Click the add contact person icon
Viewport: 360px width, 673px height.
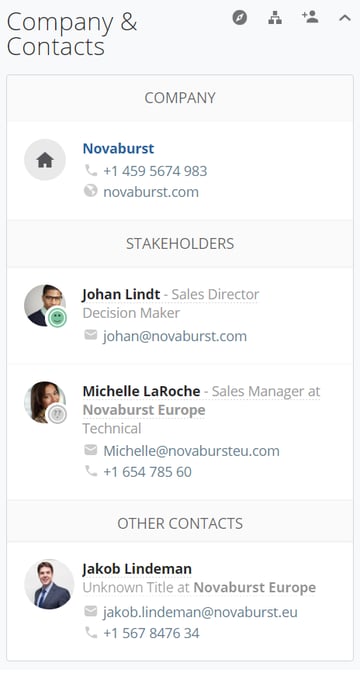coord(310,17)
